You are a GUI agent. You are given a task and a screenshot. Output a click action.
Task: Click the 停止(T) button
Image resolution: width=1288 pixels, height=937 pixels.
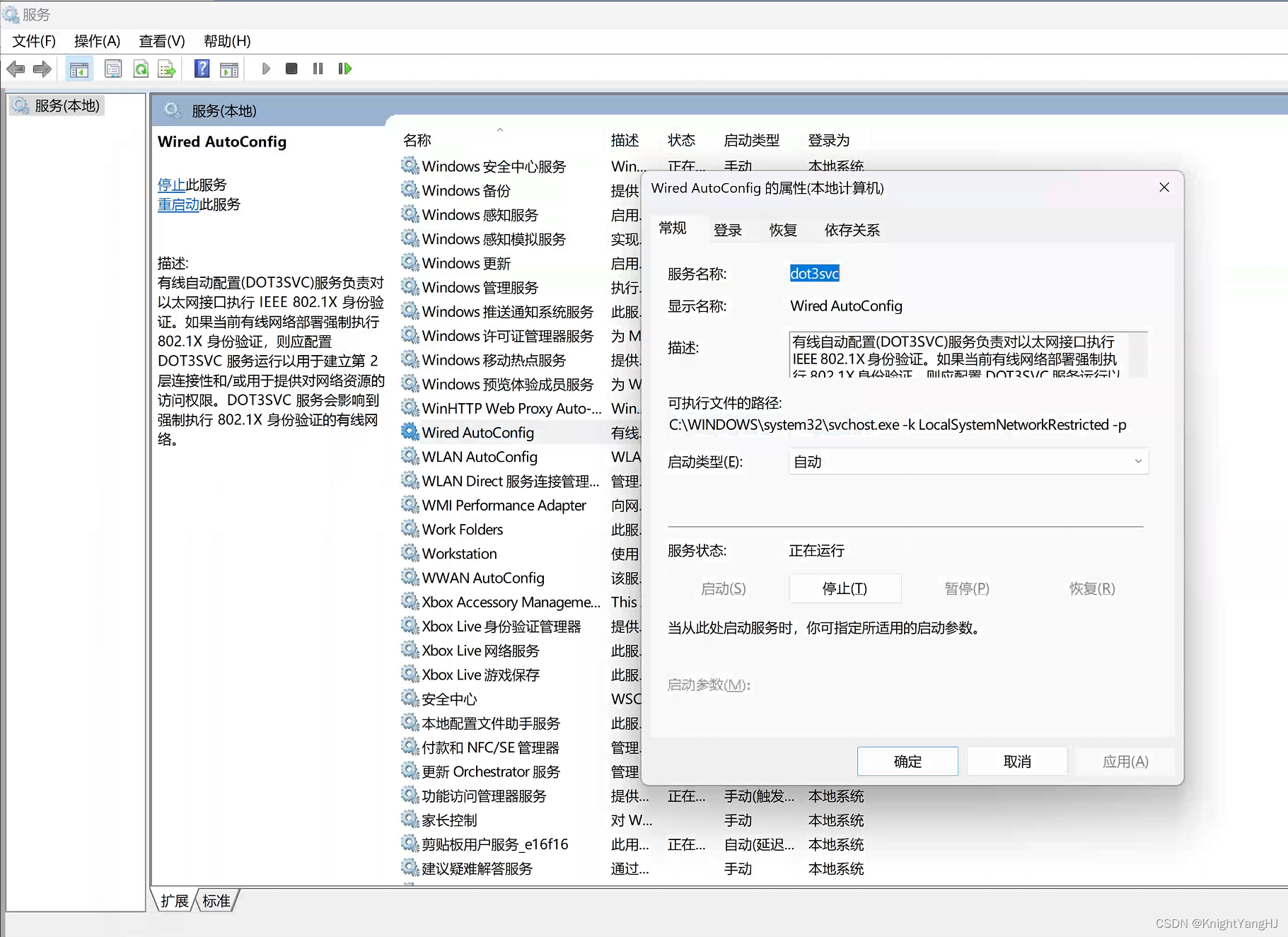(845, 588)
